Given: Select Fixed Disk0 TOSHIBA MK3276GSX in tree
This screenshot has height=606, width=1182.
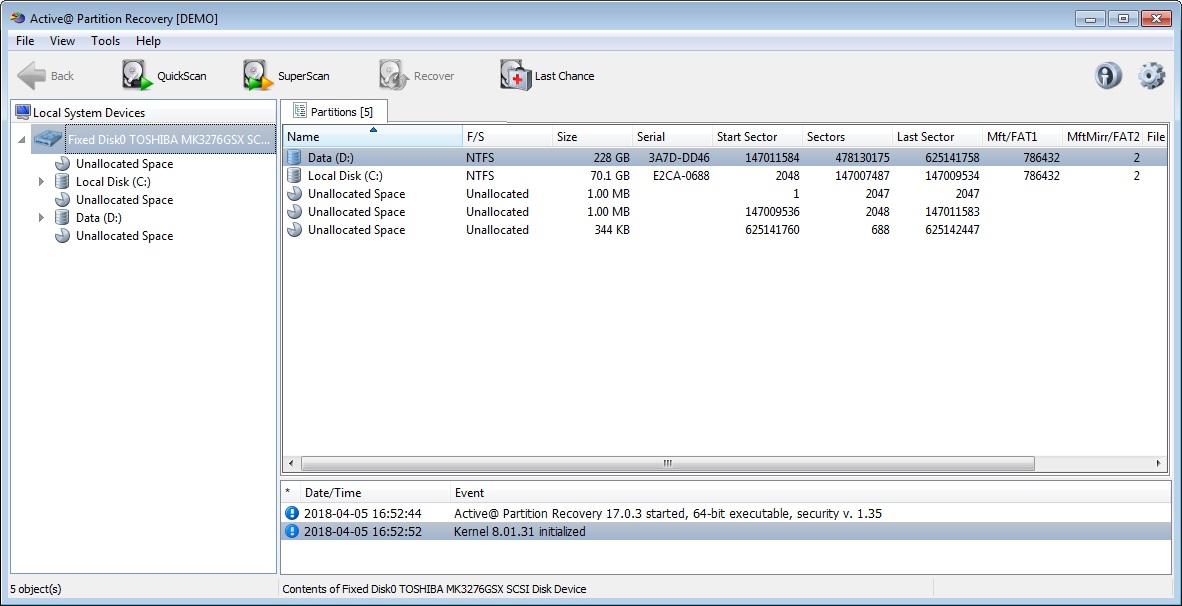Looking at the screenshot, I should [169, 139].
